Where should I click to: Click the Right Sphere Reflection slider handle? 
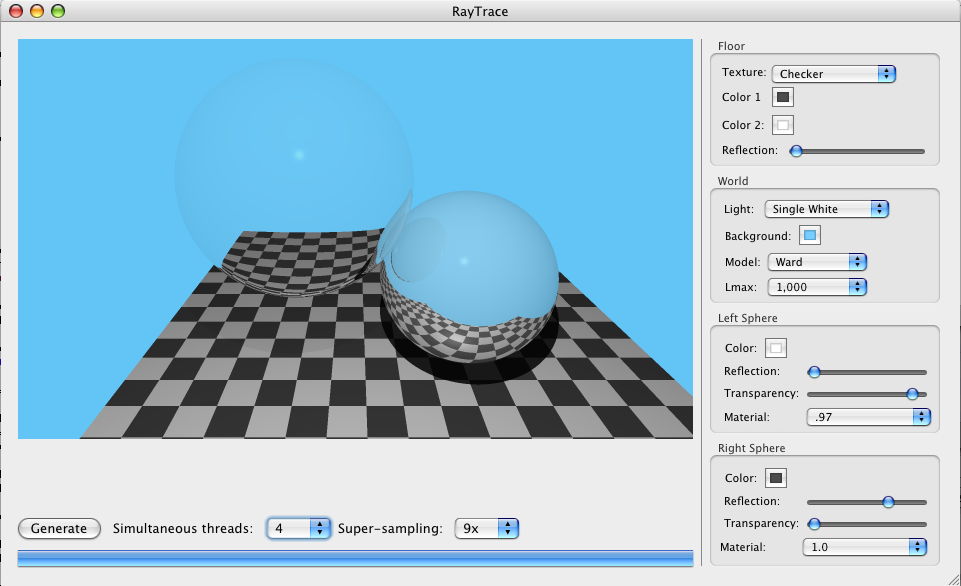[x=888, y=502]
